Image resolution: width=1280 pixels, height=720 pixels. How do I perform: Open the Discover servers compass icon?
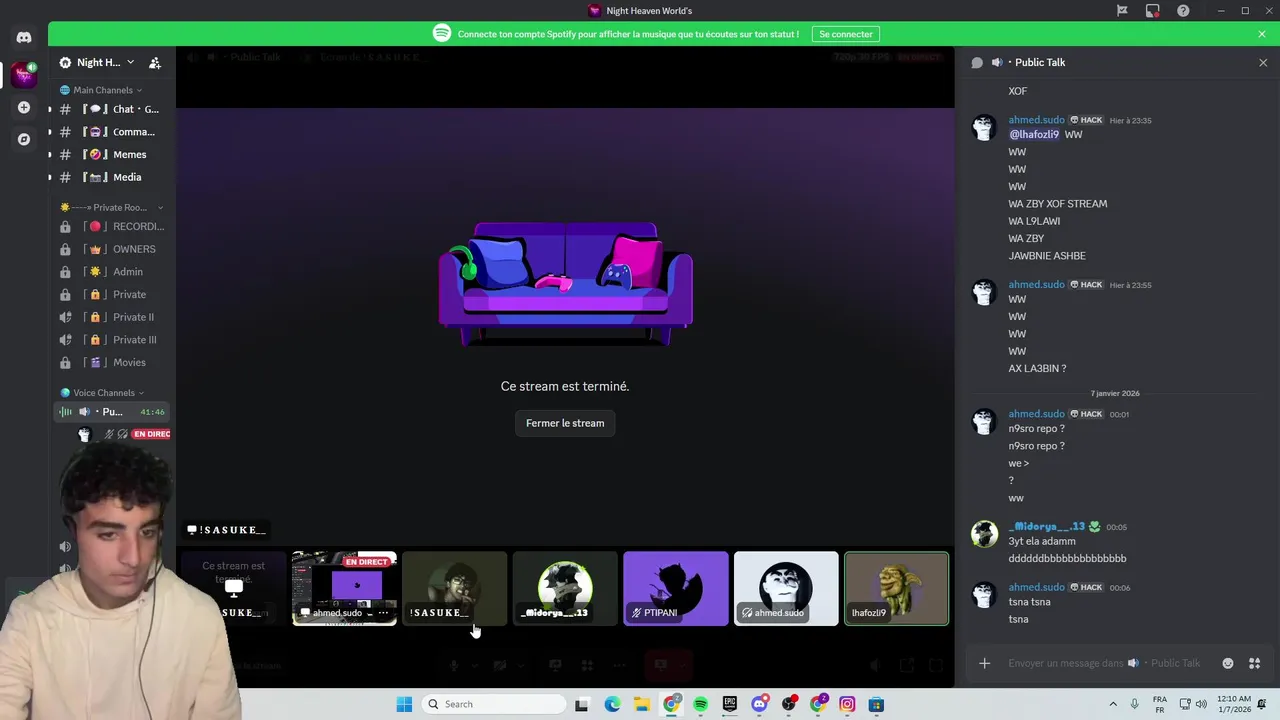pos(24,139)
